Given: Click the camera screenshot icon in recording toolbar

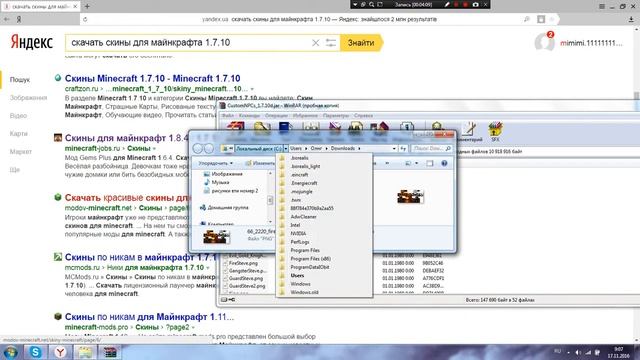Looking at the screenshot, I should 476,4.
